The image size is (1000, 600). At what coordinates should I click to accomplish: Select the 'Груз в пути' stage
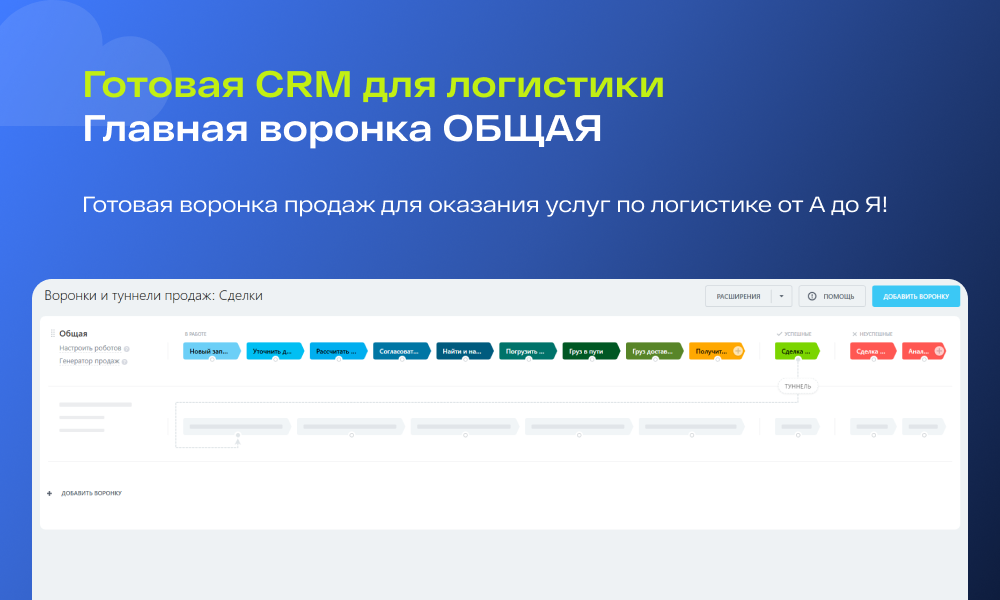(591, 351)
